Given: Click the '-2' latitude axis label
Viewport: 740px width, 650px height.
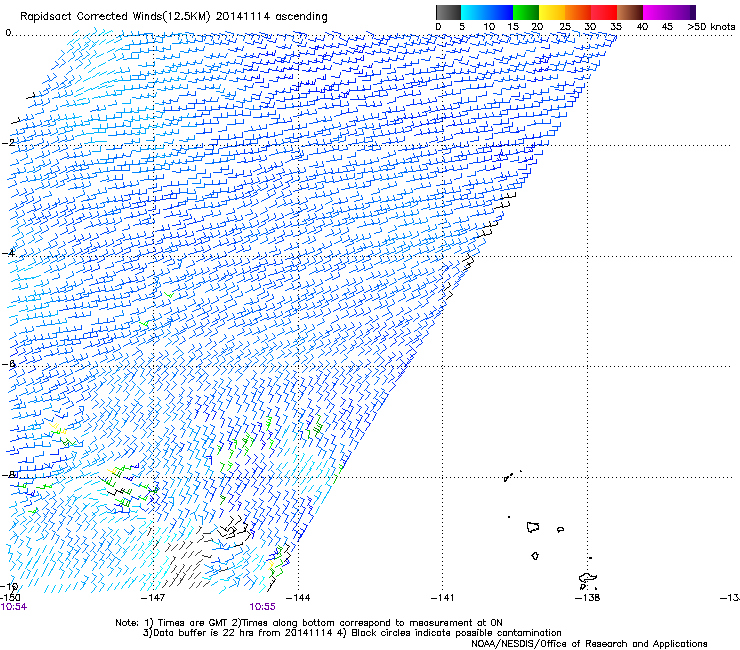Looking at the screenshot, I should point(8,143).
